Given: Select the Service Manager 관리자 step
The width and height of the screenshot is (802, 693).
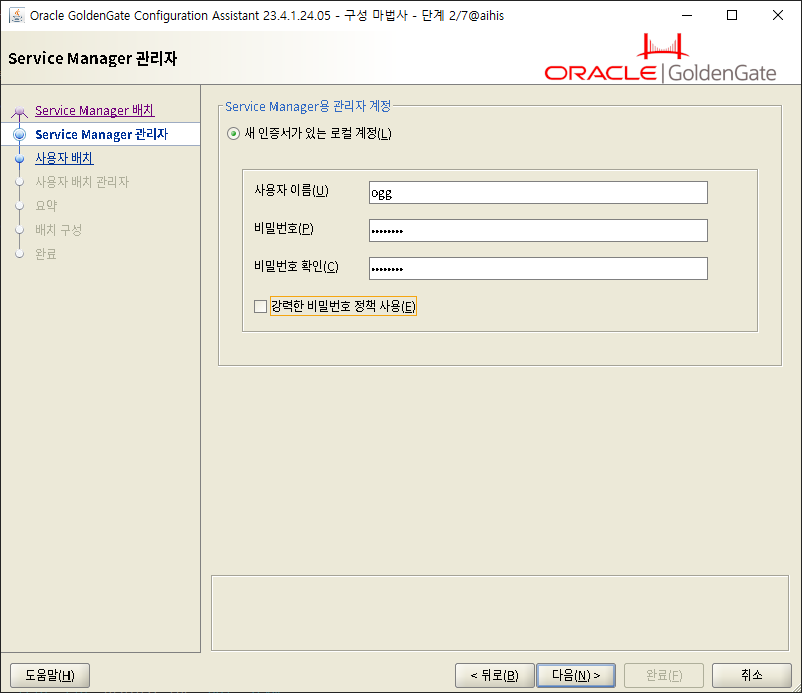Looking at the screenshot, I should point(101,135).
